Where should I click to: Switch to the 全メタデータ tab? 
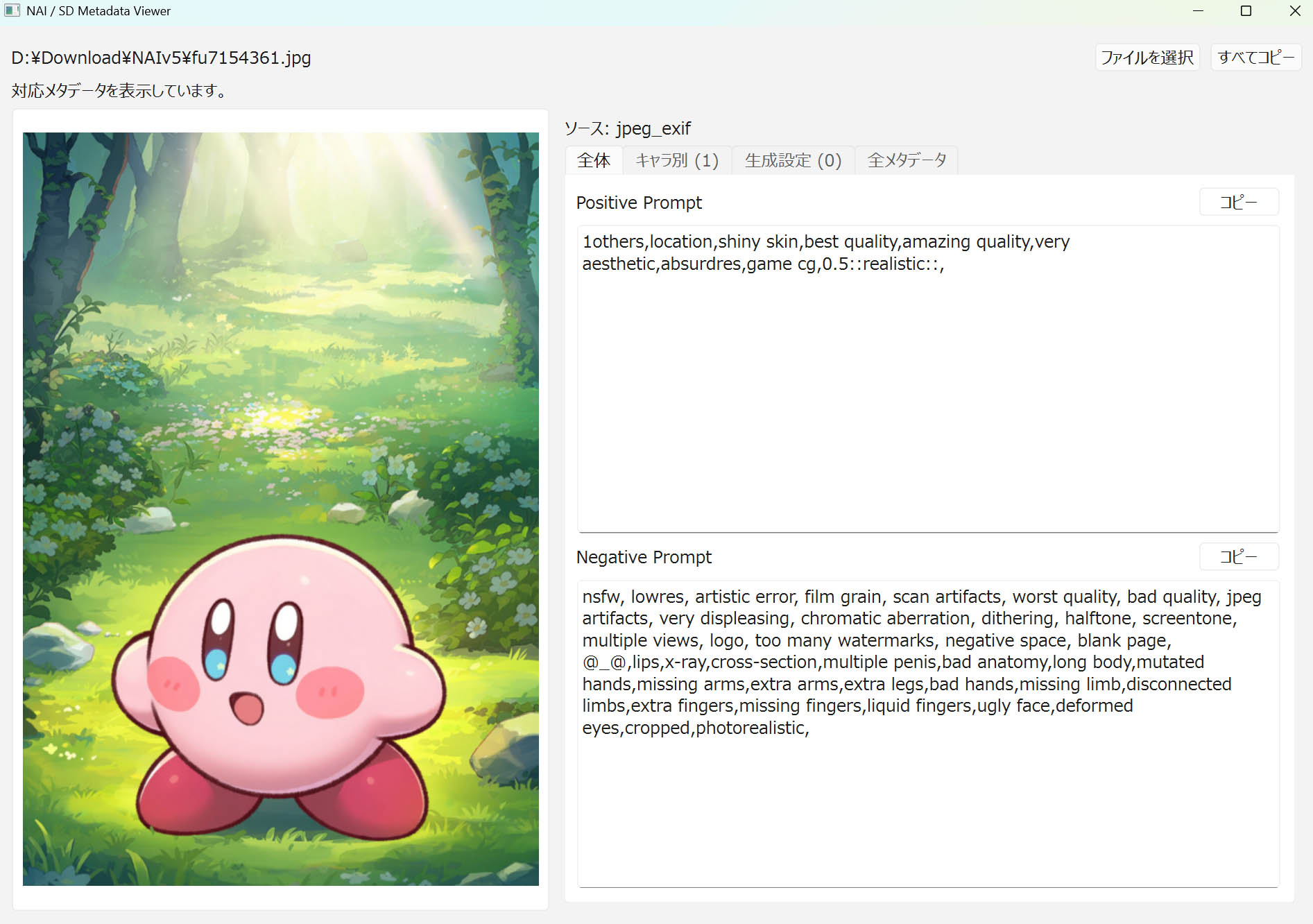[x=907, y=160]
